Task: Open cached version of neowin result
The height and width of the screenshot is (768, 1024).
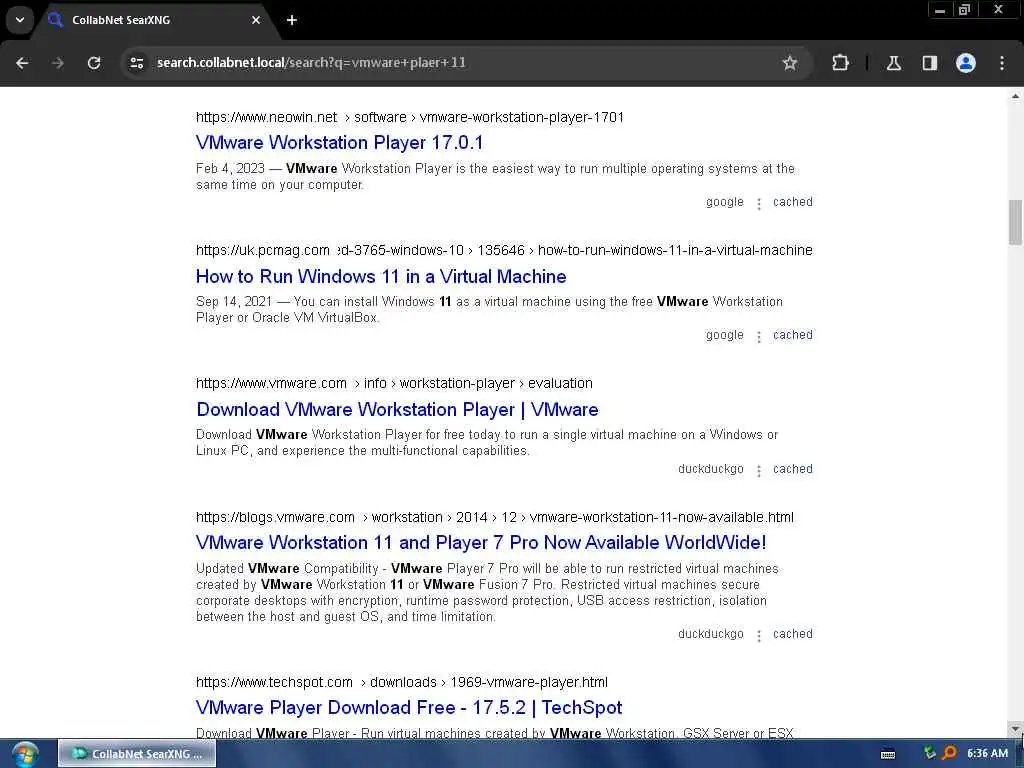Action: tap(793, 202)
